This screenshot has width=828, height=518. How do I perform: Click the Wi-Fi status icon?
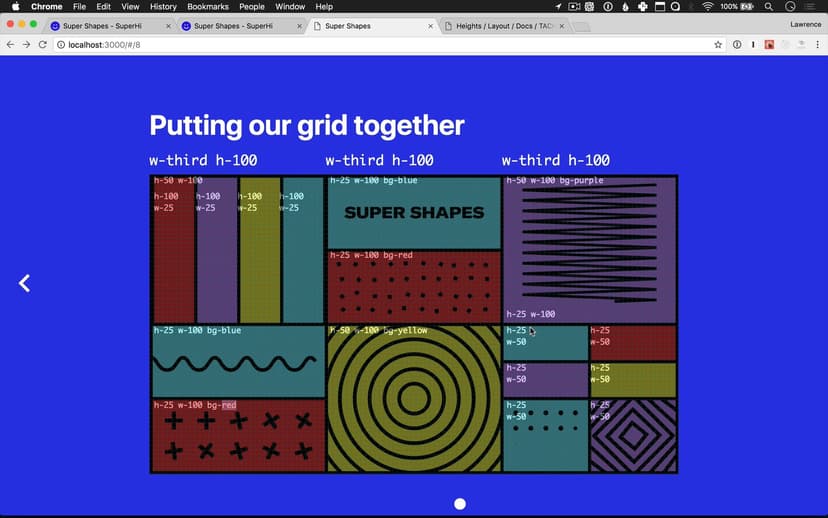click(x=708, y=7)
